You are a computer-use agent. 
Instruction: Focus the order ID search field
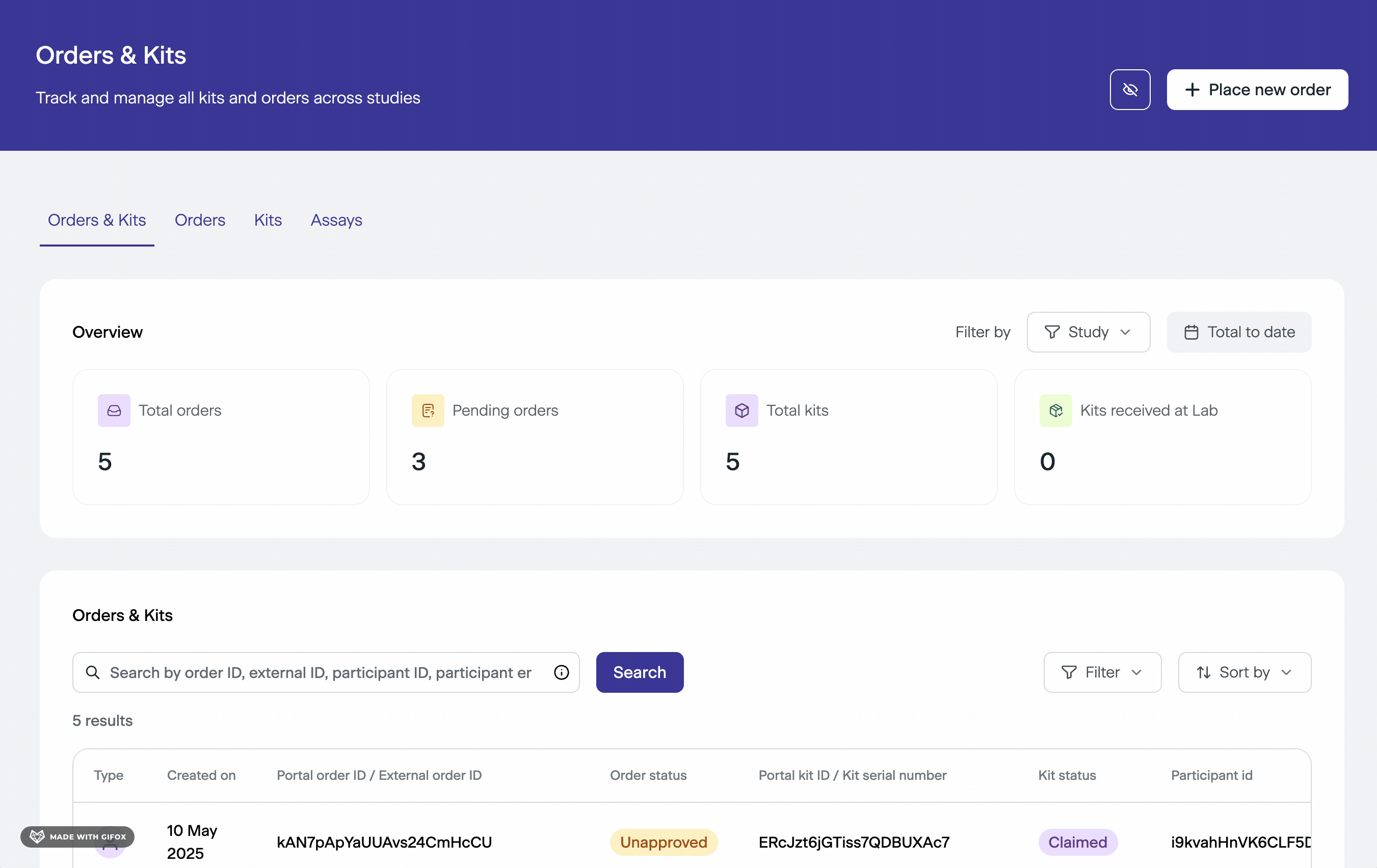[x=320, y=672]
